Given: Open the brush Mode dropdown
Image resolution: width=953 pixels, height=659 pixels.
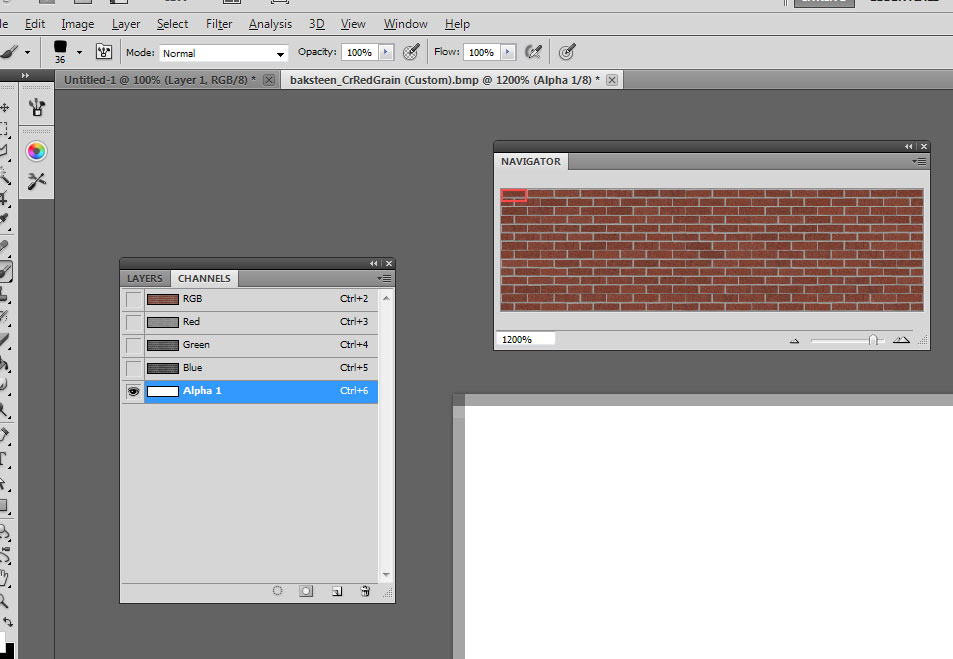Looking at the screenshot, I should click(224, 53).
